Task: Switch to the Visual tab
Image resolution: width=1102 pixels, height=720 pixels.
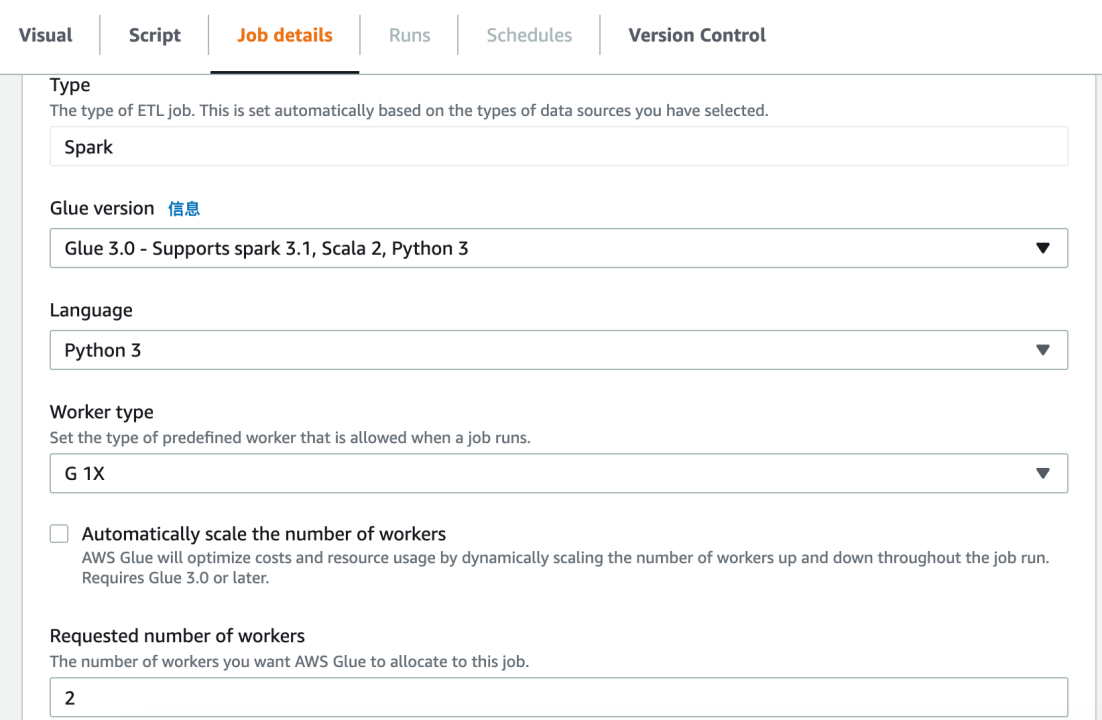Action: pos(46,35)
